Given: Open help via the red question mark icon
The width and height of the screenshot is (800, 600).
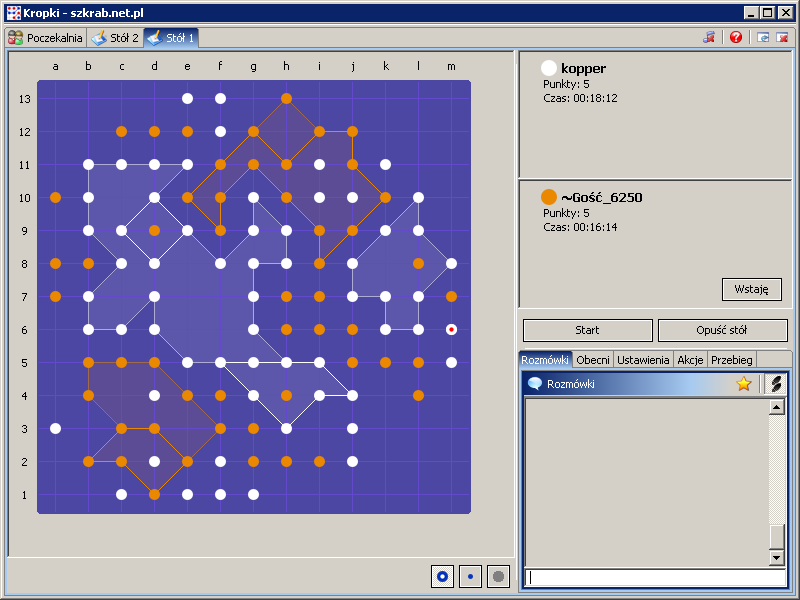Looking at the screenshot, I should click(736, 37).
